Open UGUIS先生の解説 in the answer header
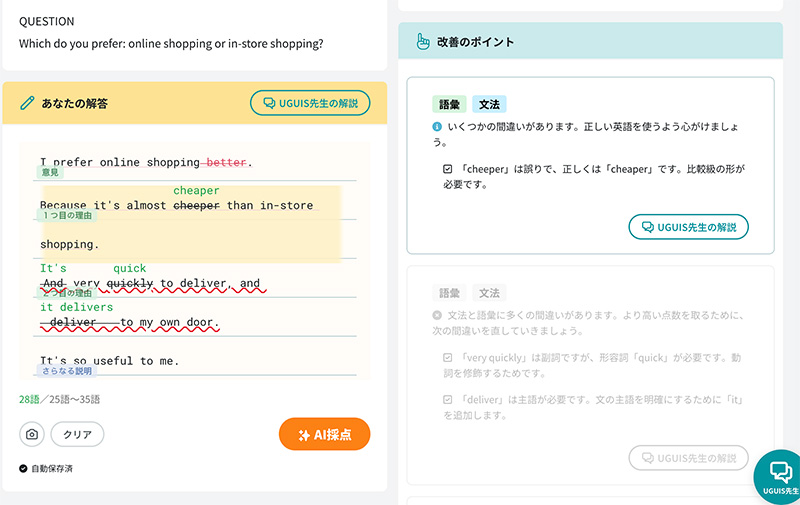Image resolution: width=800 pixels, height=505 pixels. tap(310, 103)
